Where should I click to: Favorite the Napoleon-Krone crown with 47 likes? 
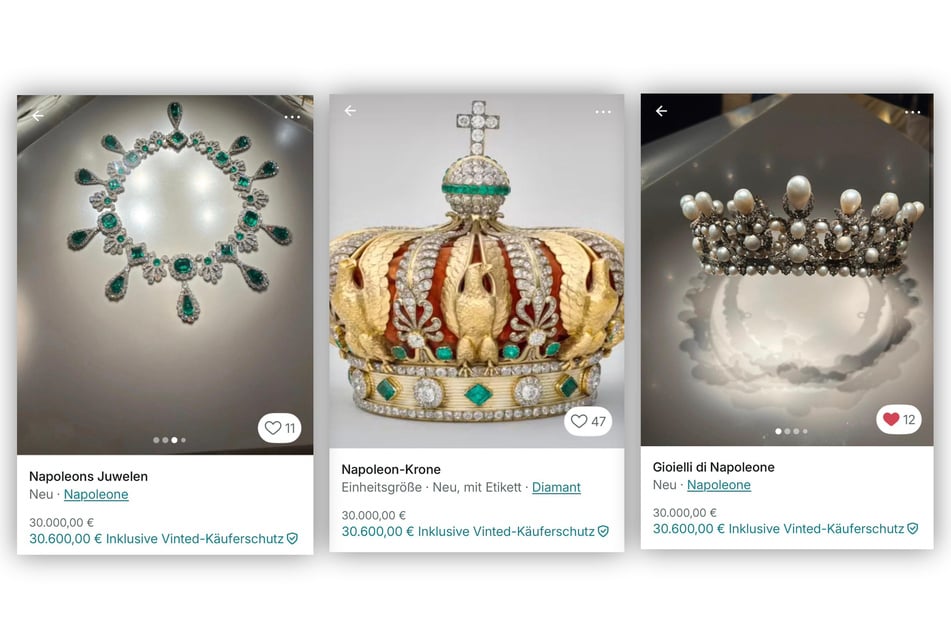[588, 421]
